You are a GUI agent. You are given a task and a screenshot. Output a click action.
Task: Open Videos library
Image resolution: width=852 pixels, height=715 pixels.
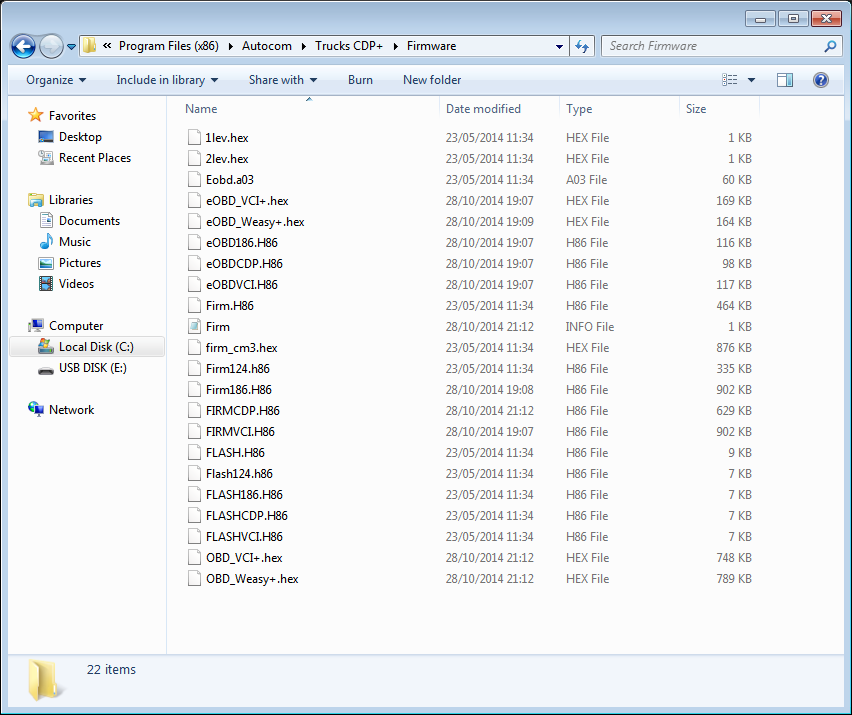tap(76, 284)
